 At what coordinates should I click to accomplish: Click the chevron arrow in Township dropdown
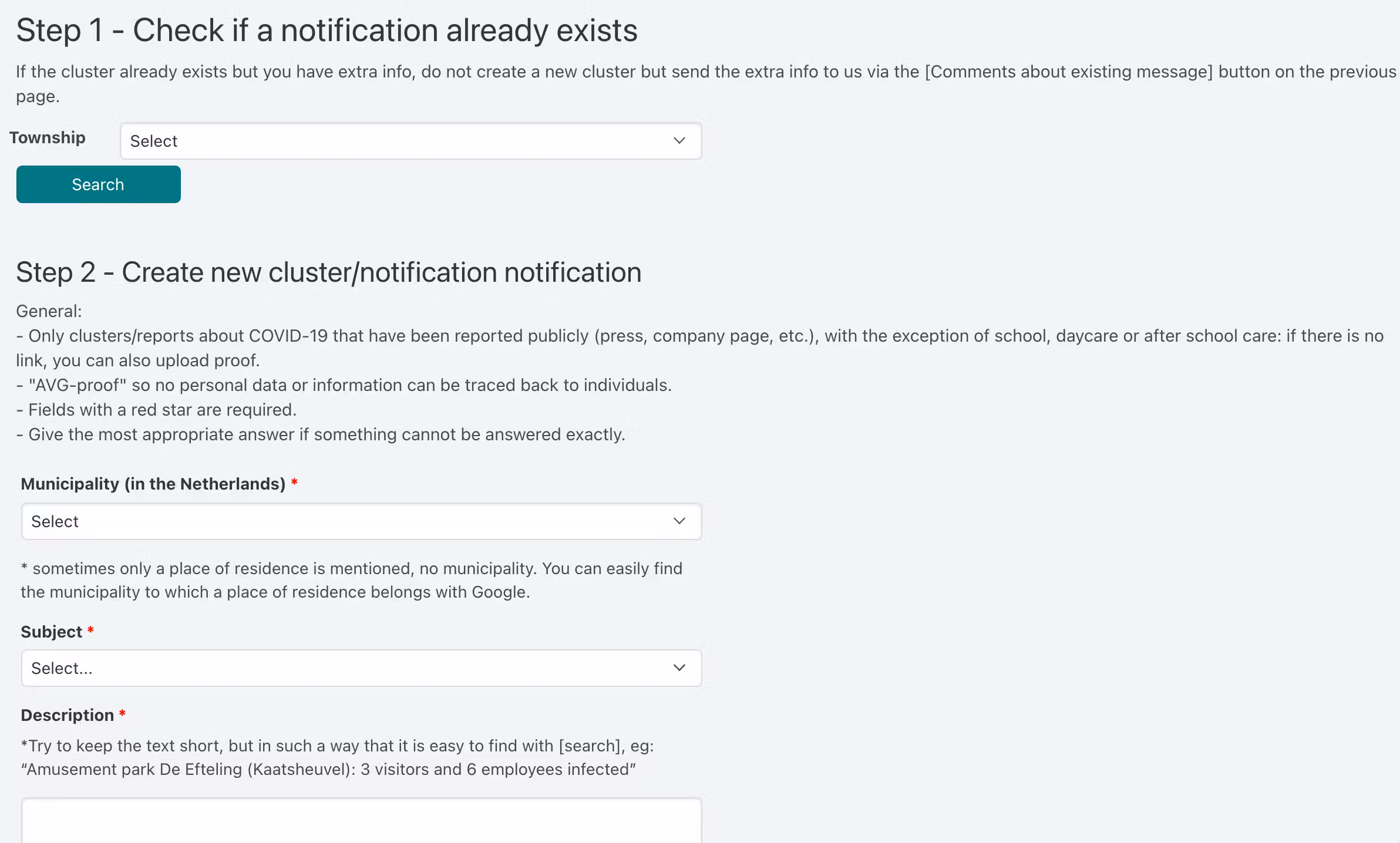[679, 141]
